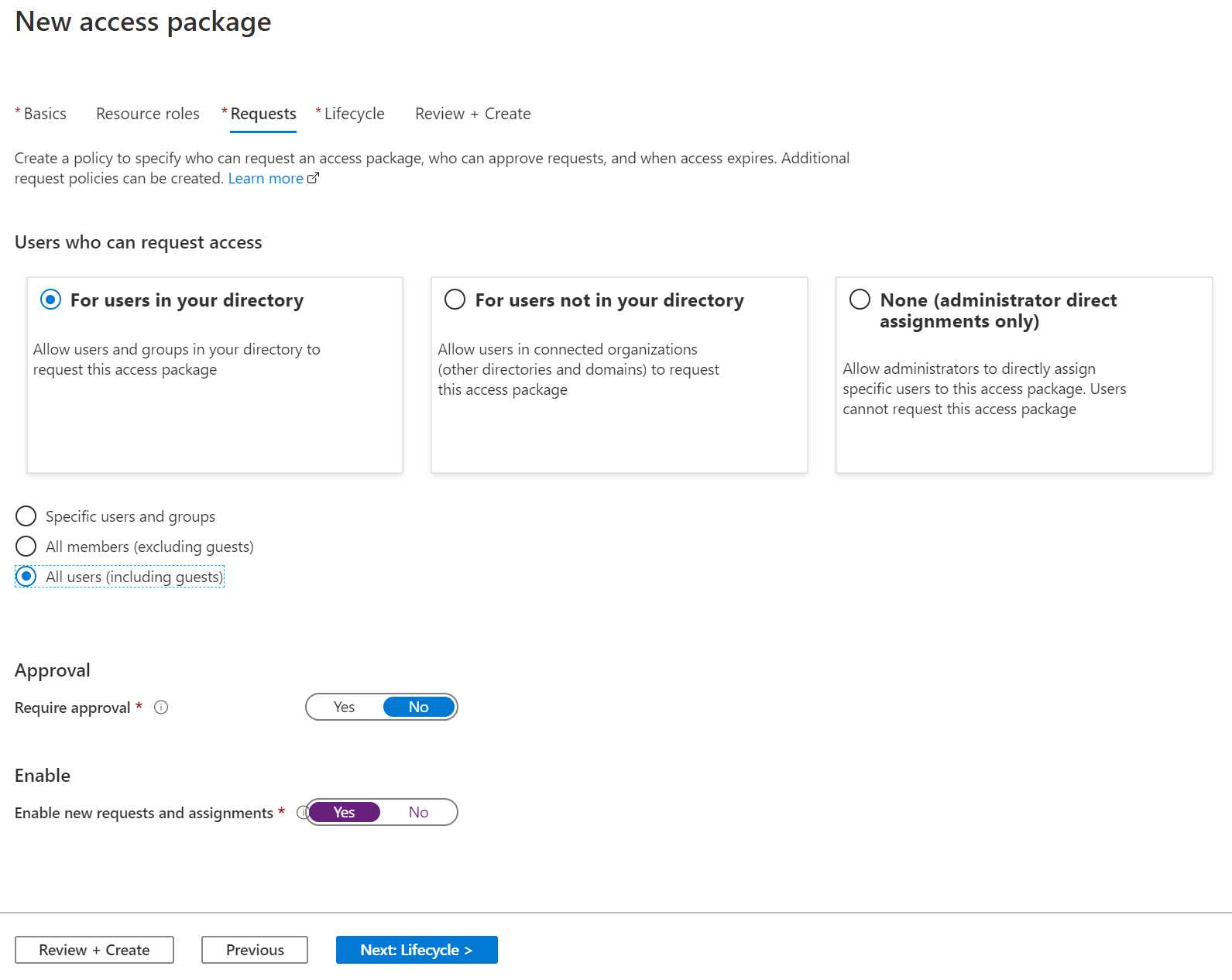Click the info icon next to Require approval

[x=160, y=707]
